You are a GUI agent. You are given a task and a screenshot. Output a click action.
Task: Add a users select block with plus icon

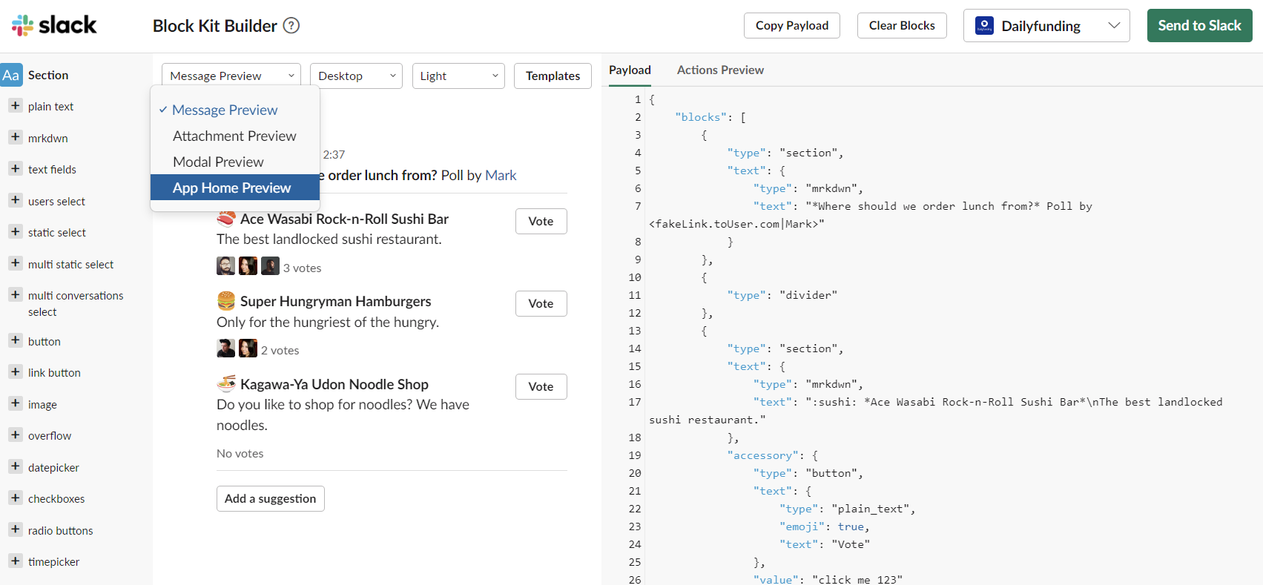(15, 200)
